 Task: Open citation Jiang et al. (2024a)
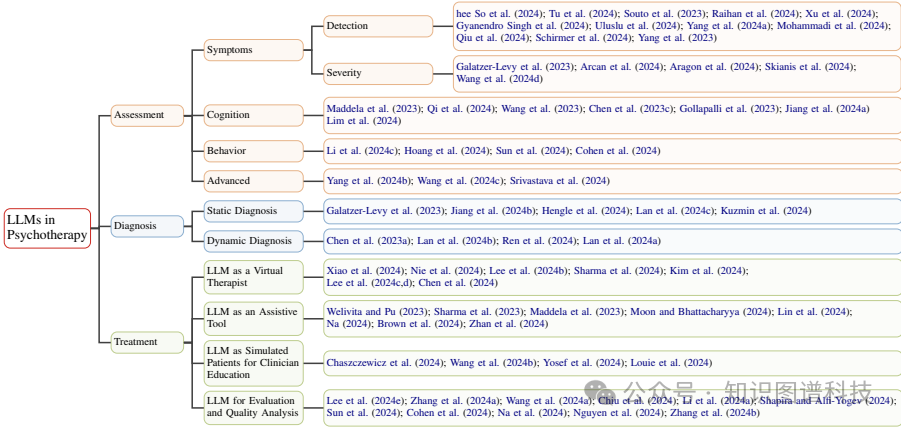(827, 109)
